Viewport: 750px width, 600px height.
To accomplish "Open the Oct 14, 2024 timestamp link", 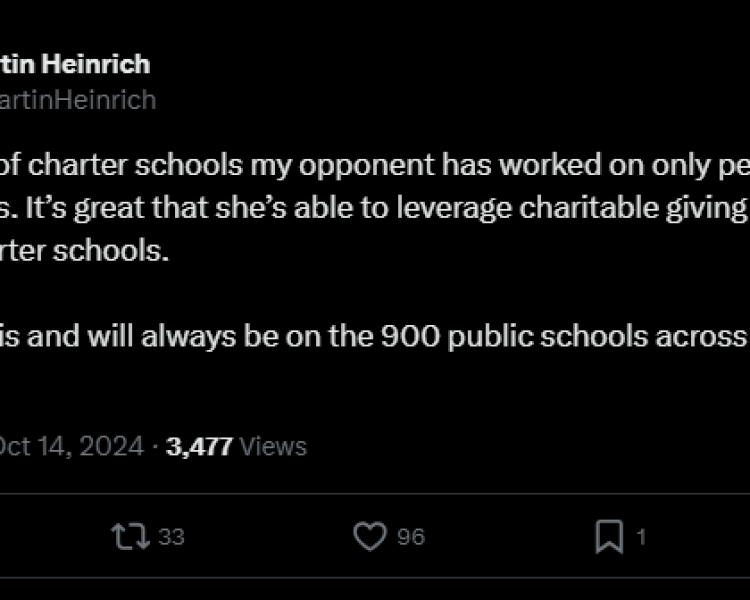I will point(72,446).
